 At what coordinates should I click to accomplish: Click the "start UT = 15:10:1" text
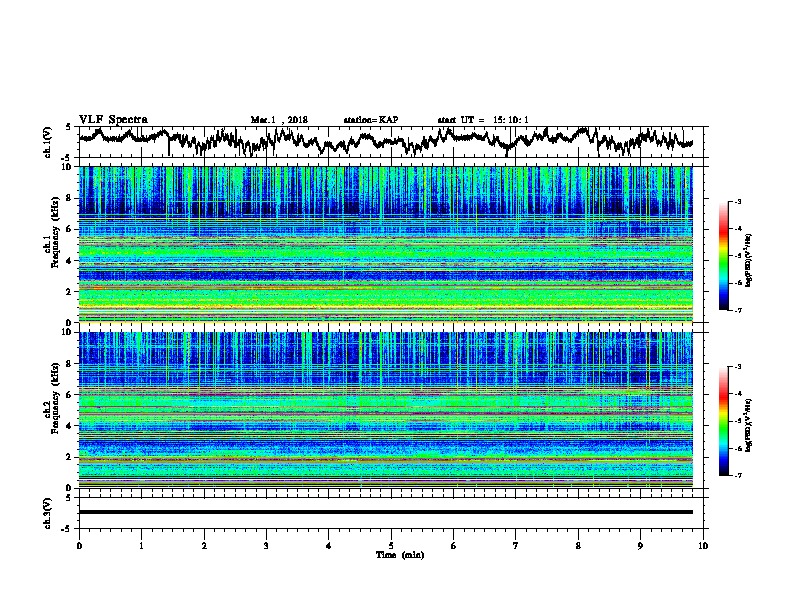pyautogui.click(x=483, y=120)
